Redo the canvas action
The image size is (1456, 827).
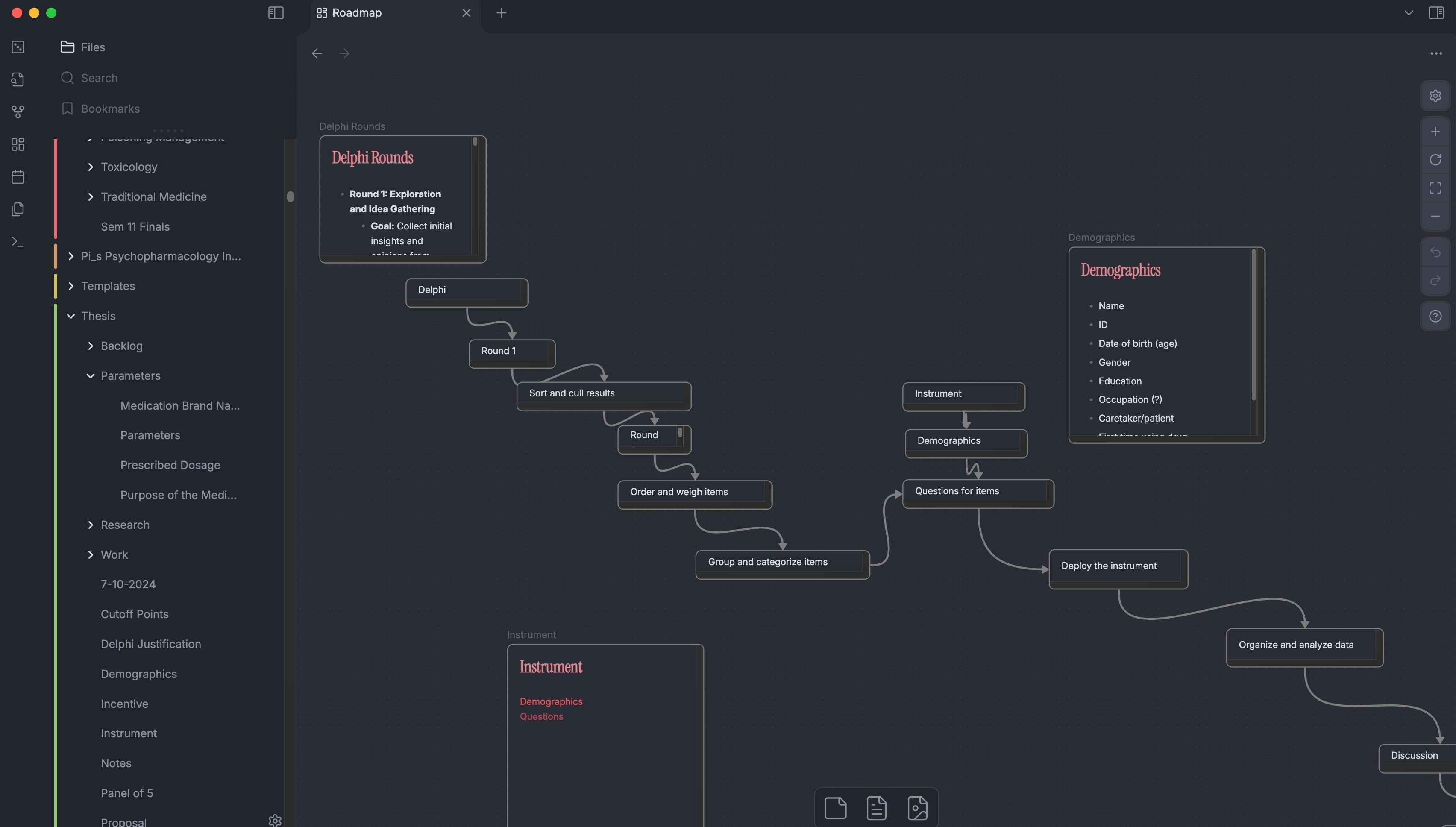click(x=1435, y=281)
